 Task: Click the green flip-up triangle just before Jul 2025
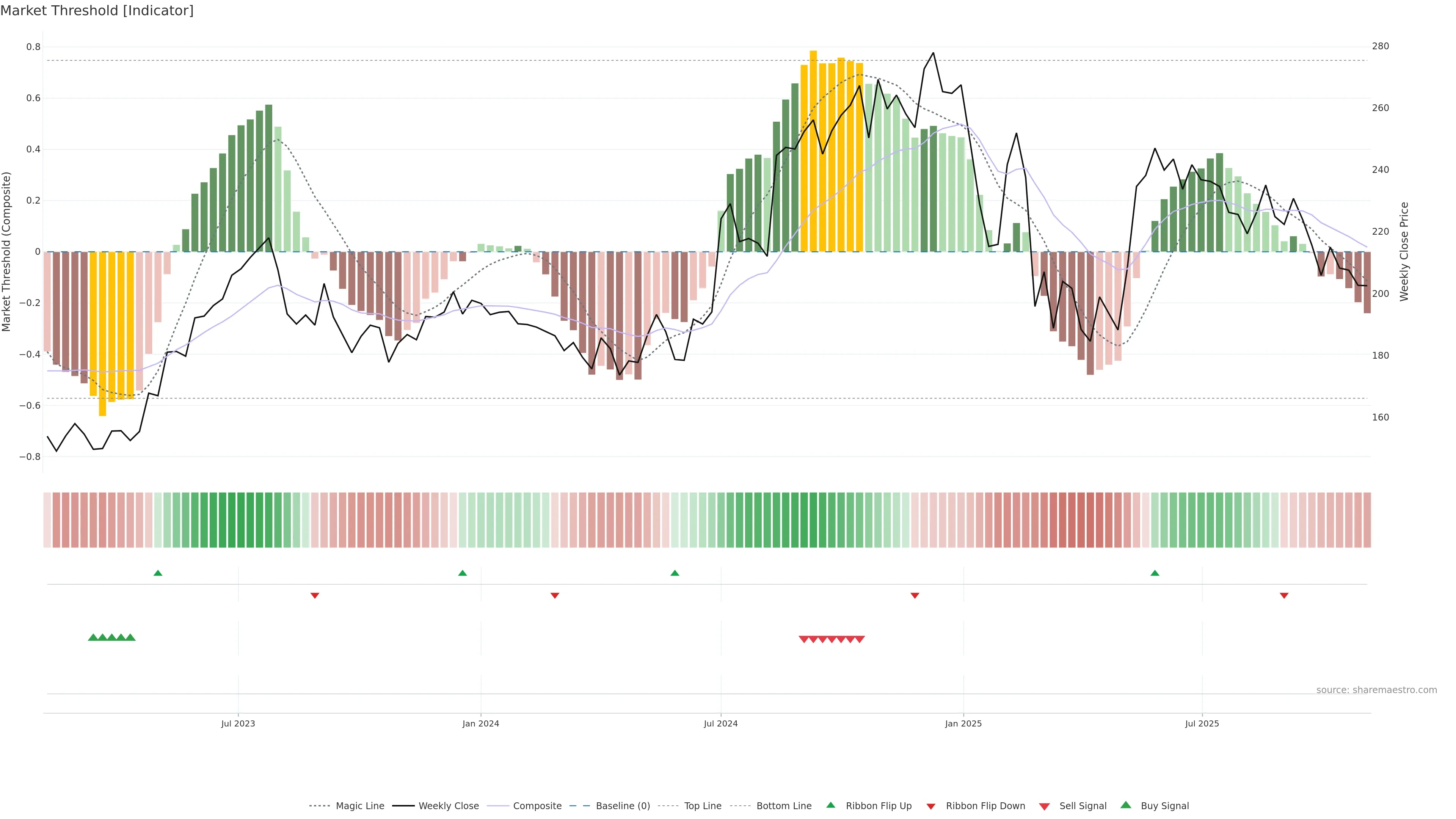pos(1155,573)
